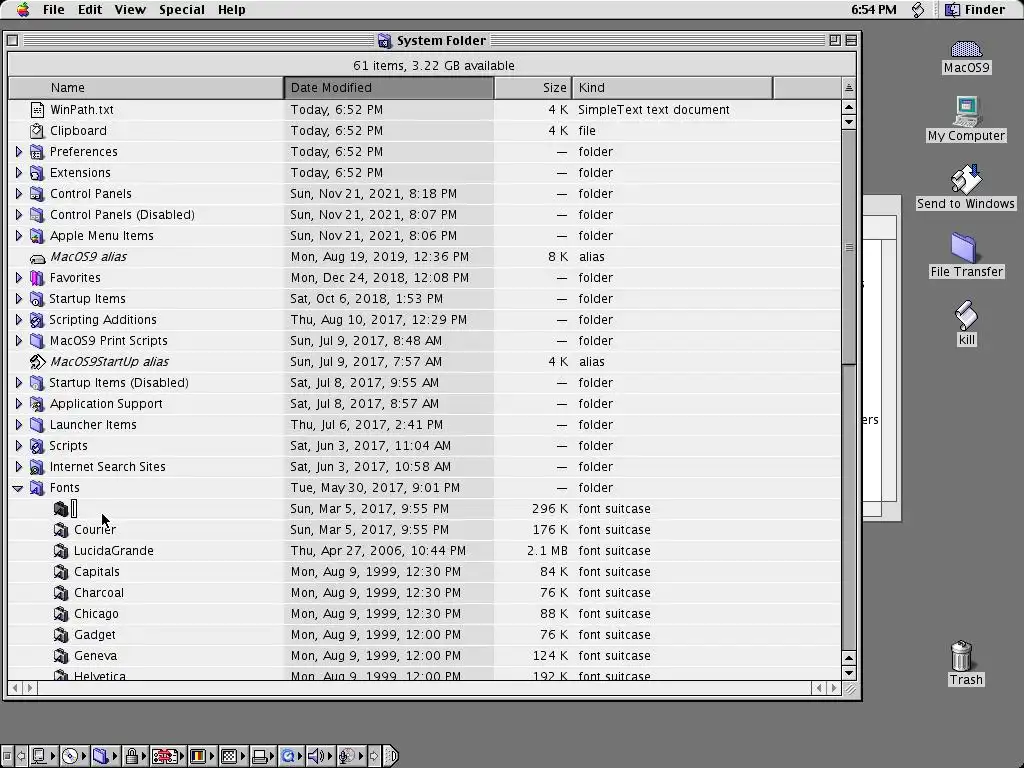
Task: Sort by the Size column header
Action: click(x=533, y=88)
